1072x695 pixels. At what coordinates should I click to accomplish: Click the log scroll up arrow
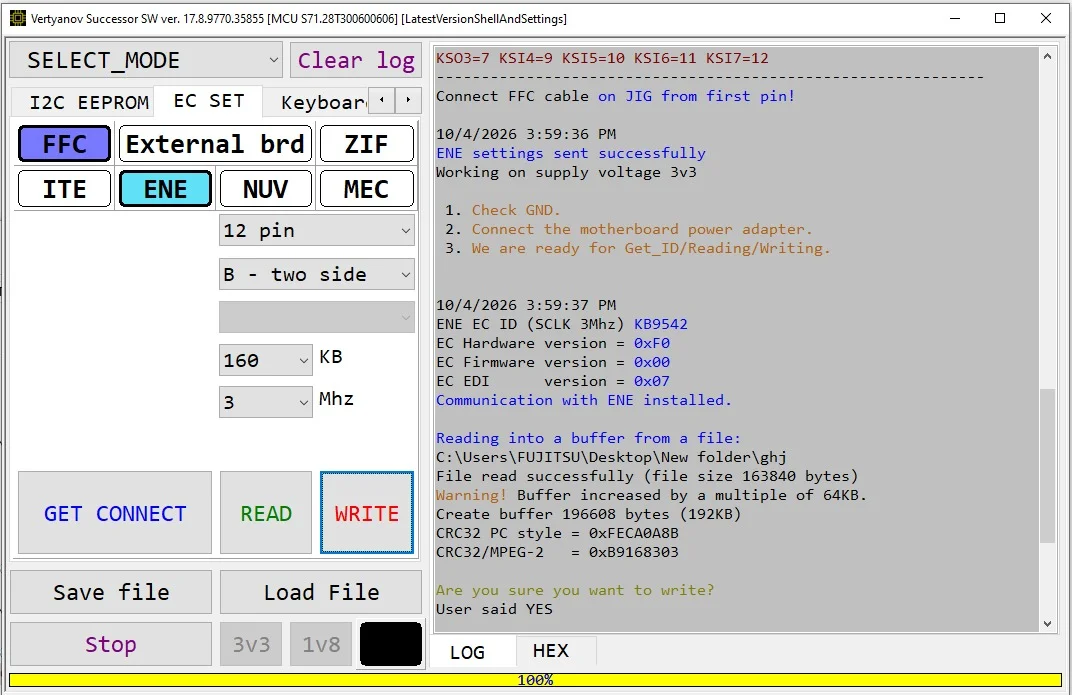1047,57
